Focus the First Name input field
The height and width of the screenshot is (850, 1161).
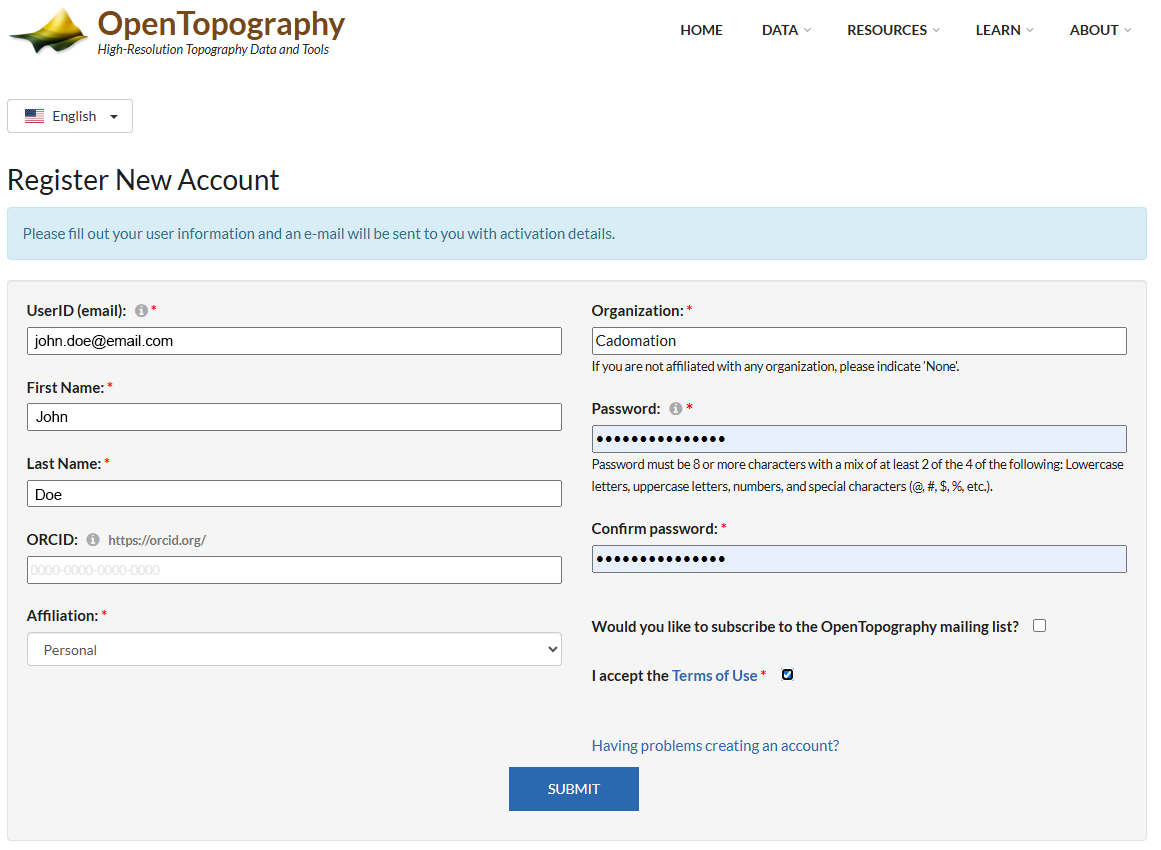[x=294, y=417]
